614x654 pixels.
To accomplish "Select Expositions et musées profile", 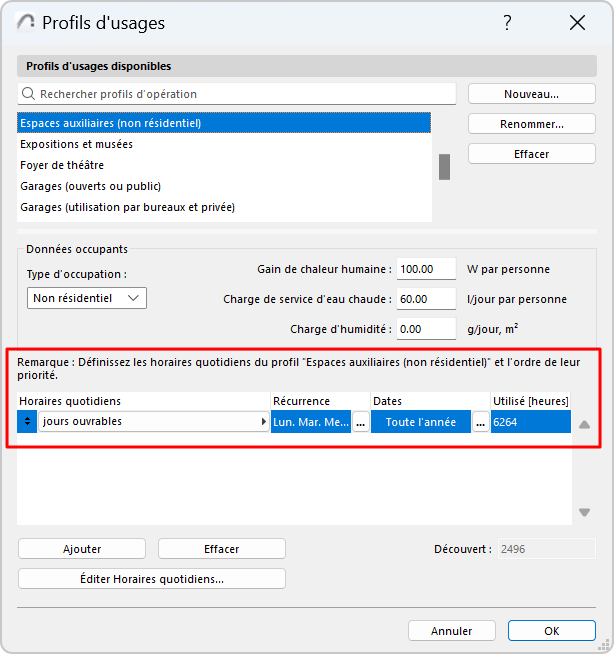I will click(77, 144).
